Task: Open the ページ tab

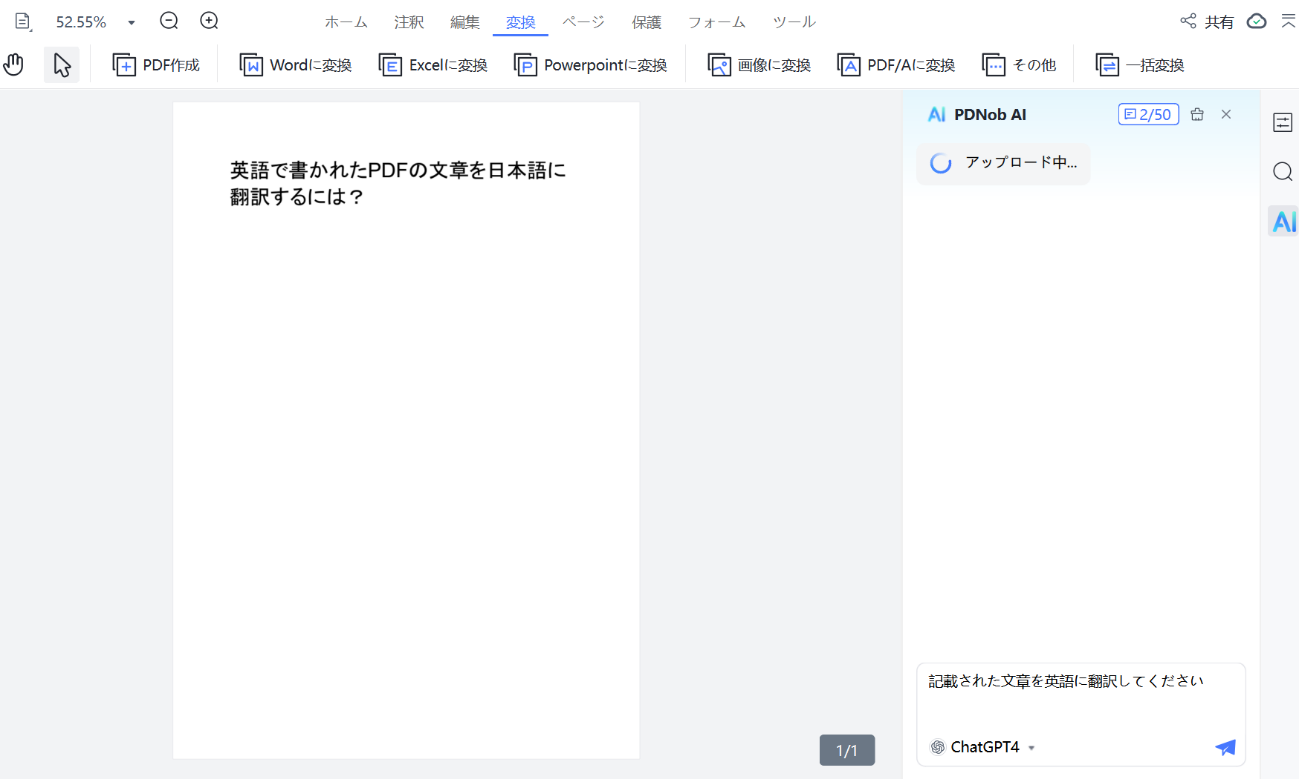Action: click(x=585, y=20)
